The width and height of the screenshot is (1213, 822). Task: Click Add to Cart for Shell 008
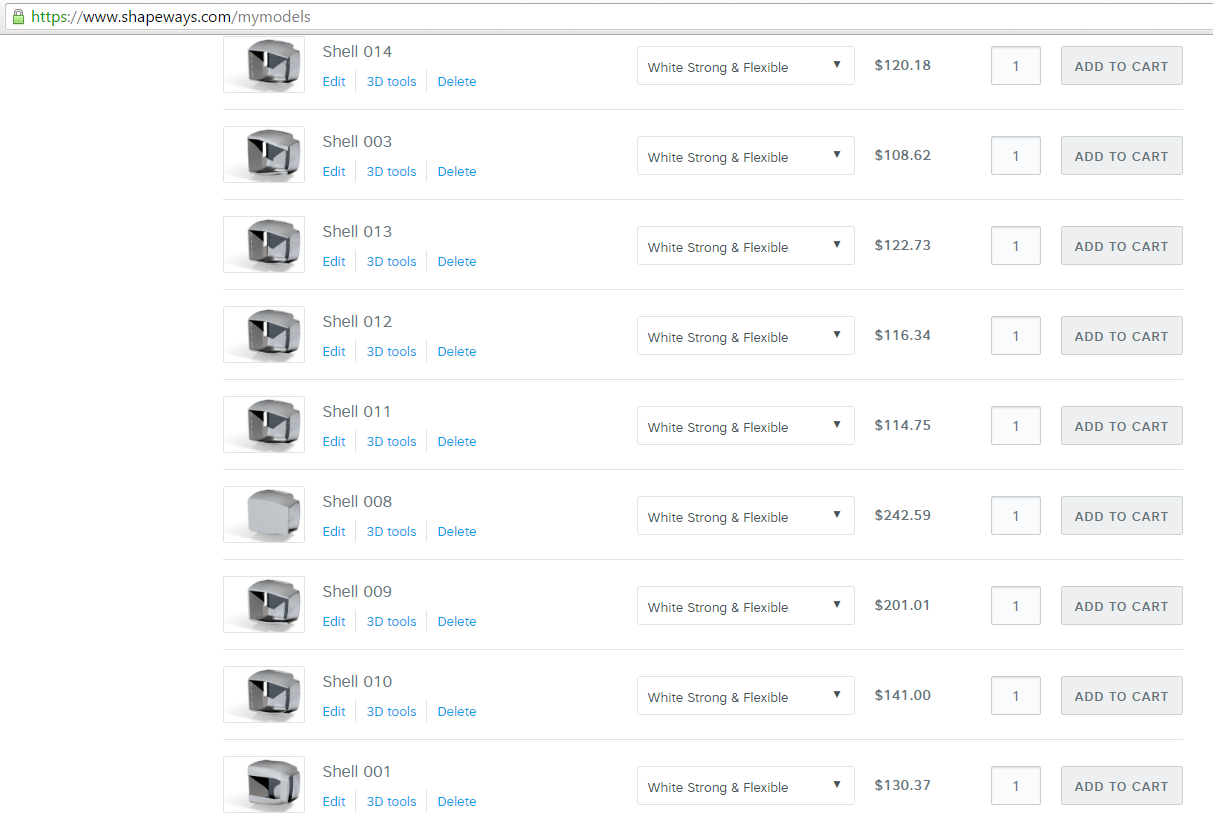1121,515
